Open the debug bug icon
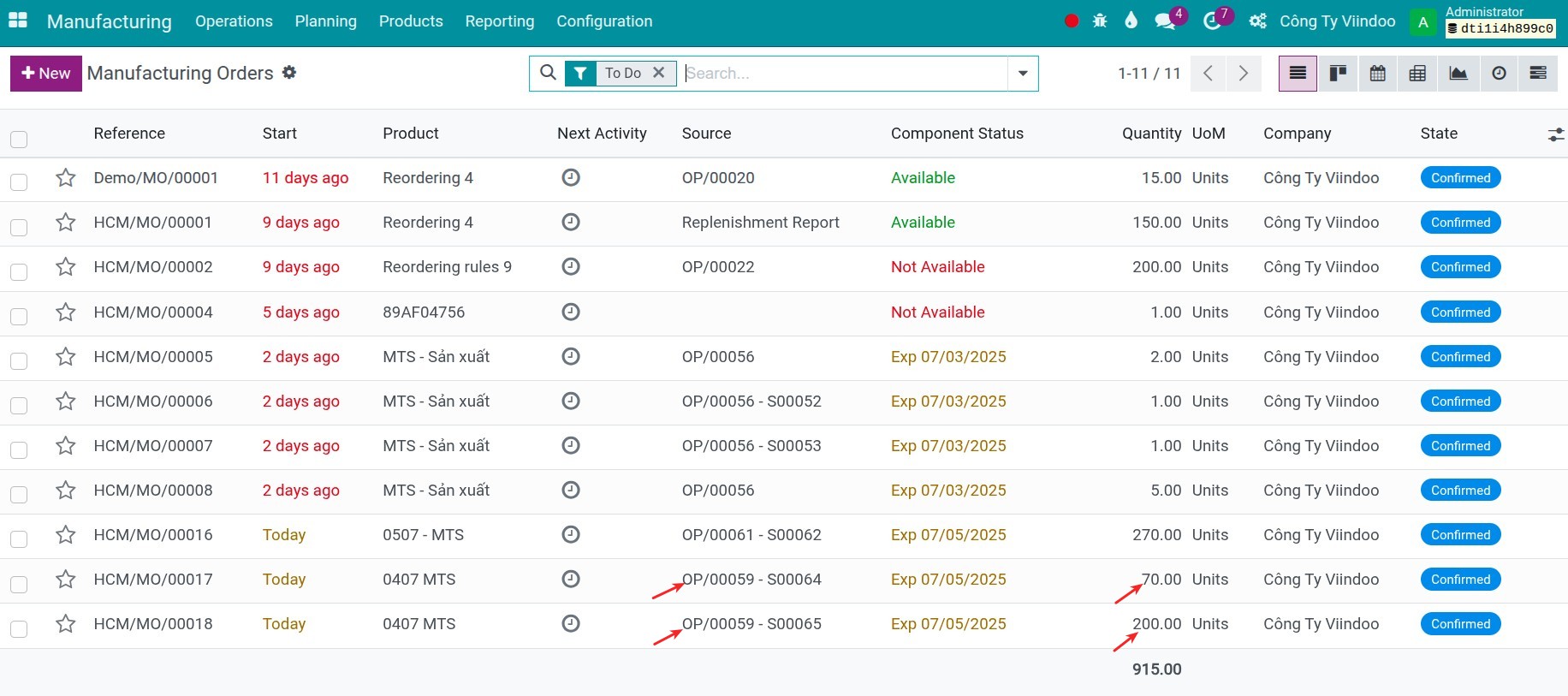This screenshot has width=1568, height=696. (1100, 21)
